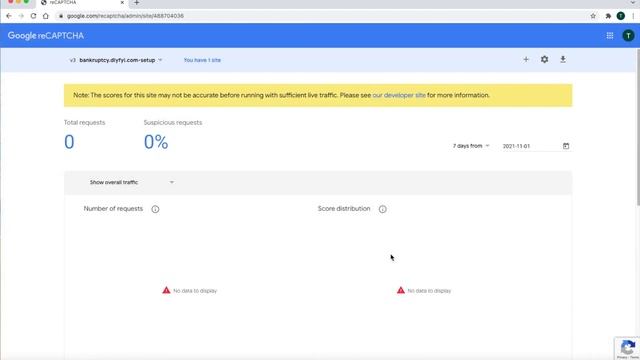
Task: Click the reCAPTCHA badge icon
Action: click(x=628, y=348)
